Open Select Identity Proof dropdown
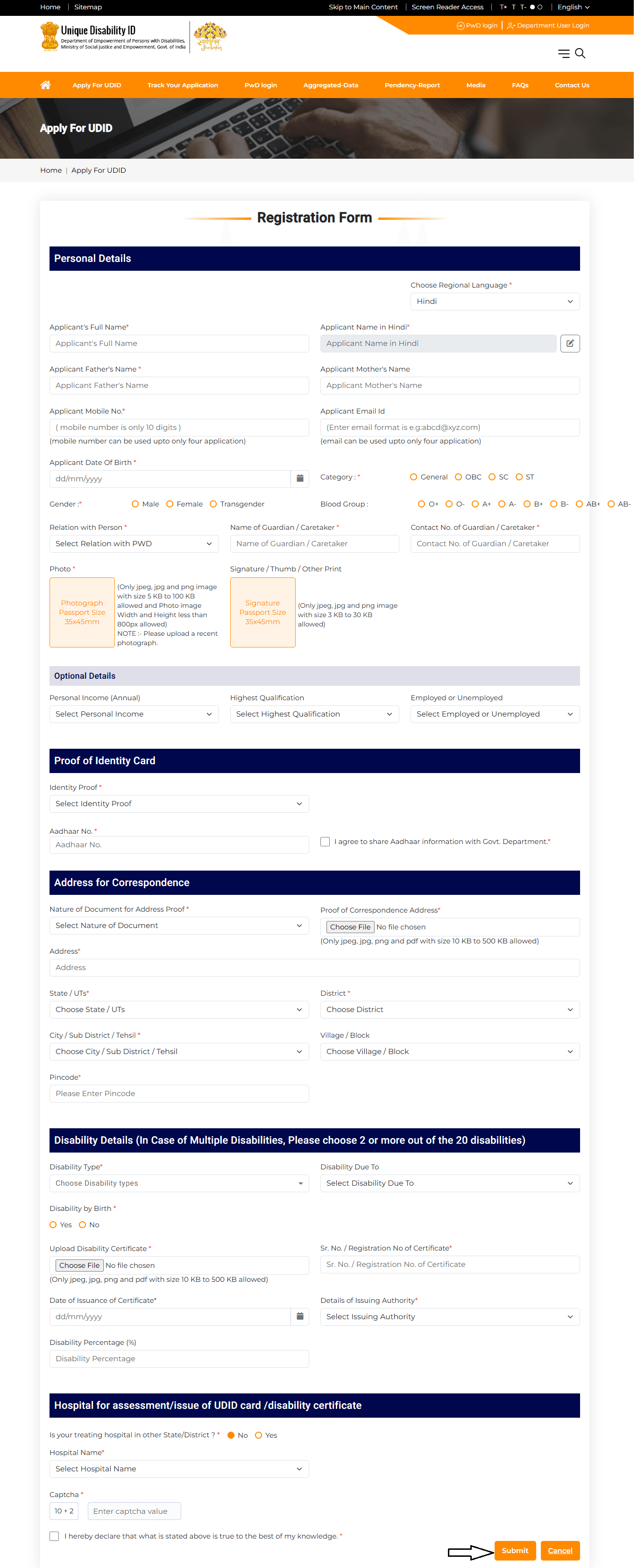638x1568 pixels. pos(179,803)
